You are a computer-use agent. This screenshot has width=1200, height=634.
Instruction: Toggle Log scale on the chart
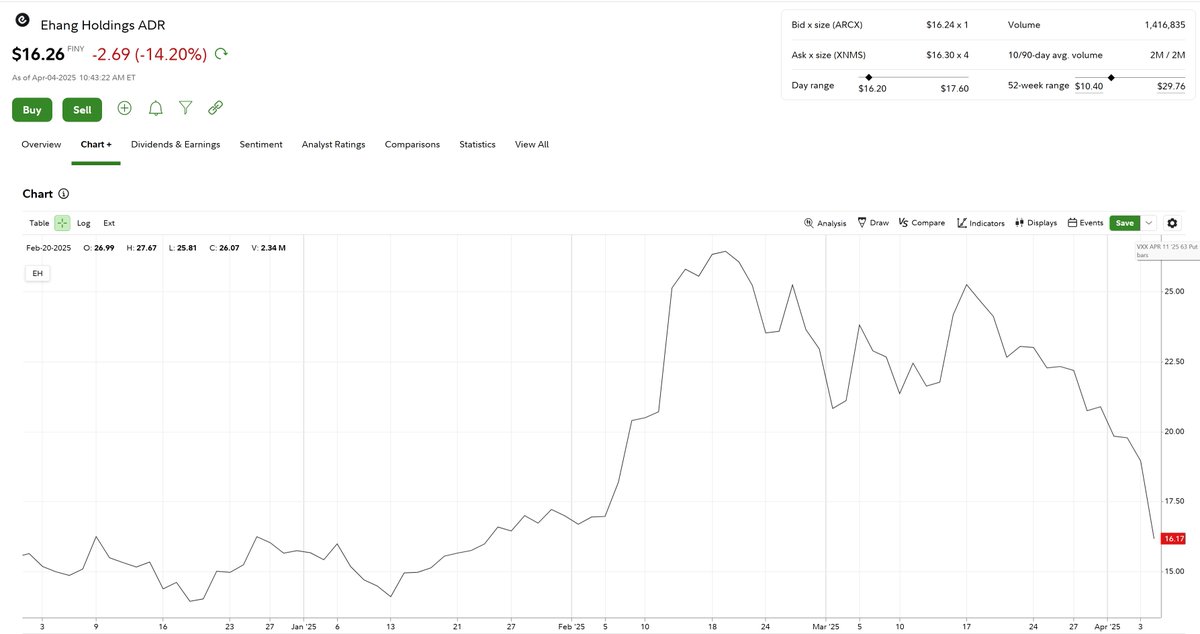[x=84, y=223]
